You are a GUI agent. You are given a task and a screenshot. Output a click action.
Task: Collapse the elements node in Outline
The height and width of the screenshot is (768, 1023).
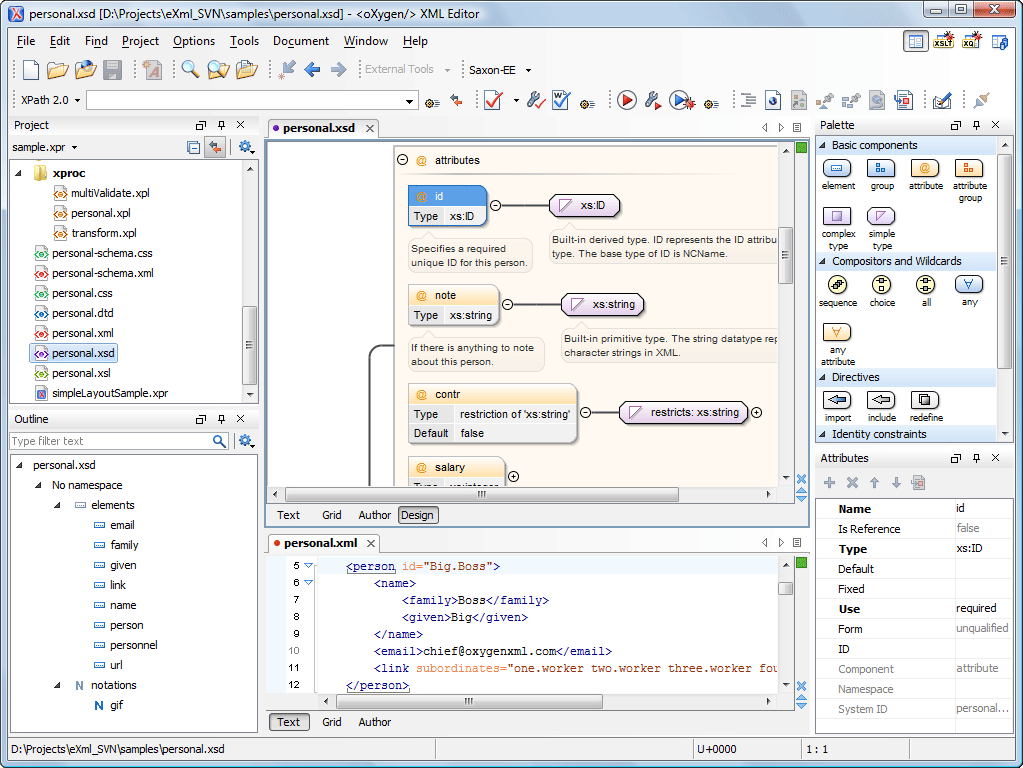(x=57, y=505)
